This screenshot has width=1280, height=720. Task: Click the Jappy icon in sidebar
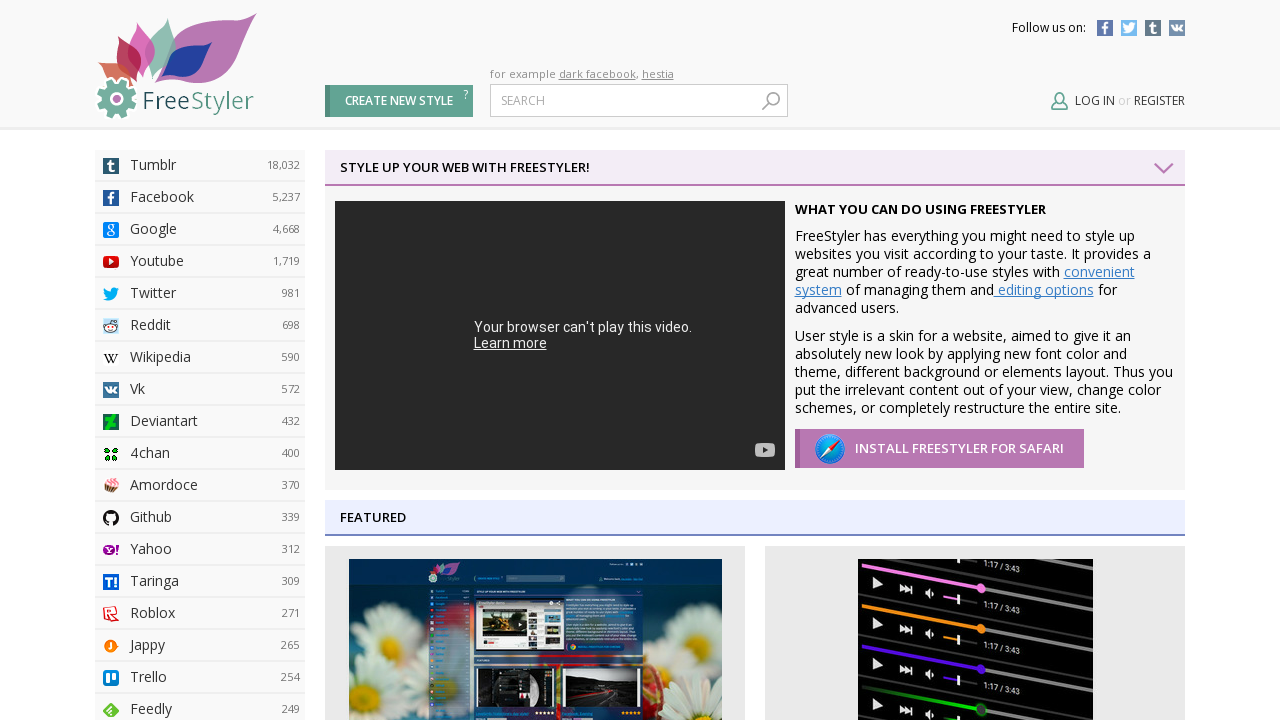111,646
